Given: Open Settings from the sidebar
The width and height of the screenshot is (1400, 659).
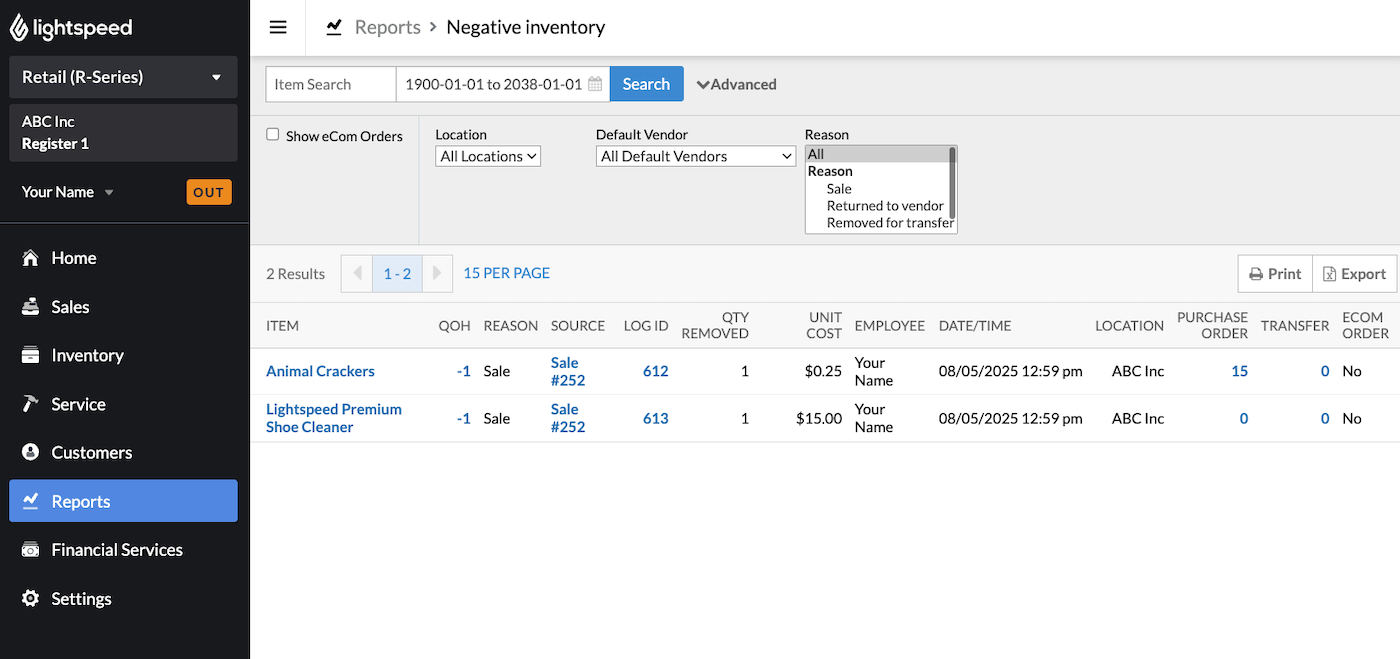Looking at the screenshot, I should click(80, 598).
